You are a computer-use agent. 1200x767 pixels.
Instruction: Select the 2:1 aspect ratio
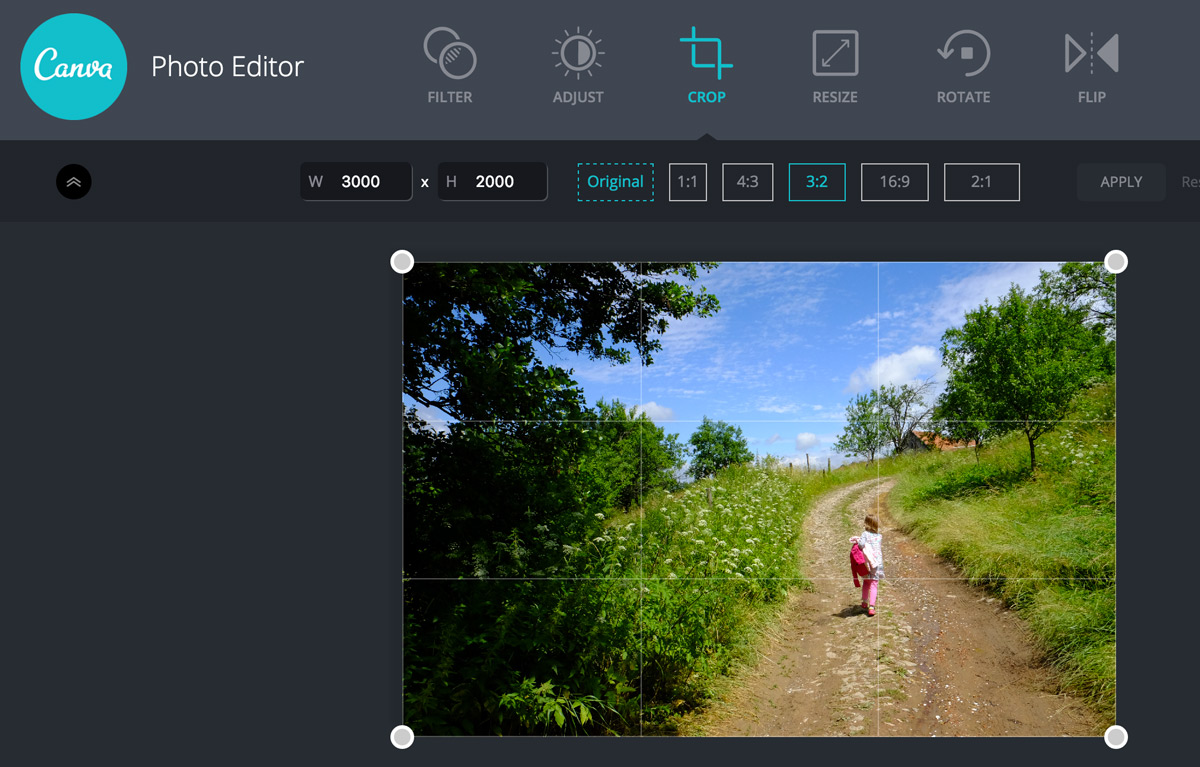pos(981,181)
